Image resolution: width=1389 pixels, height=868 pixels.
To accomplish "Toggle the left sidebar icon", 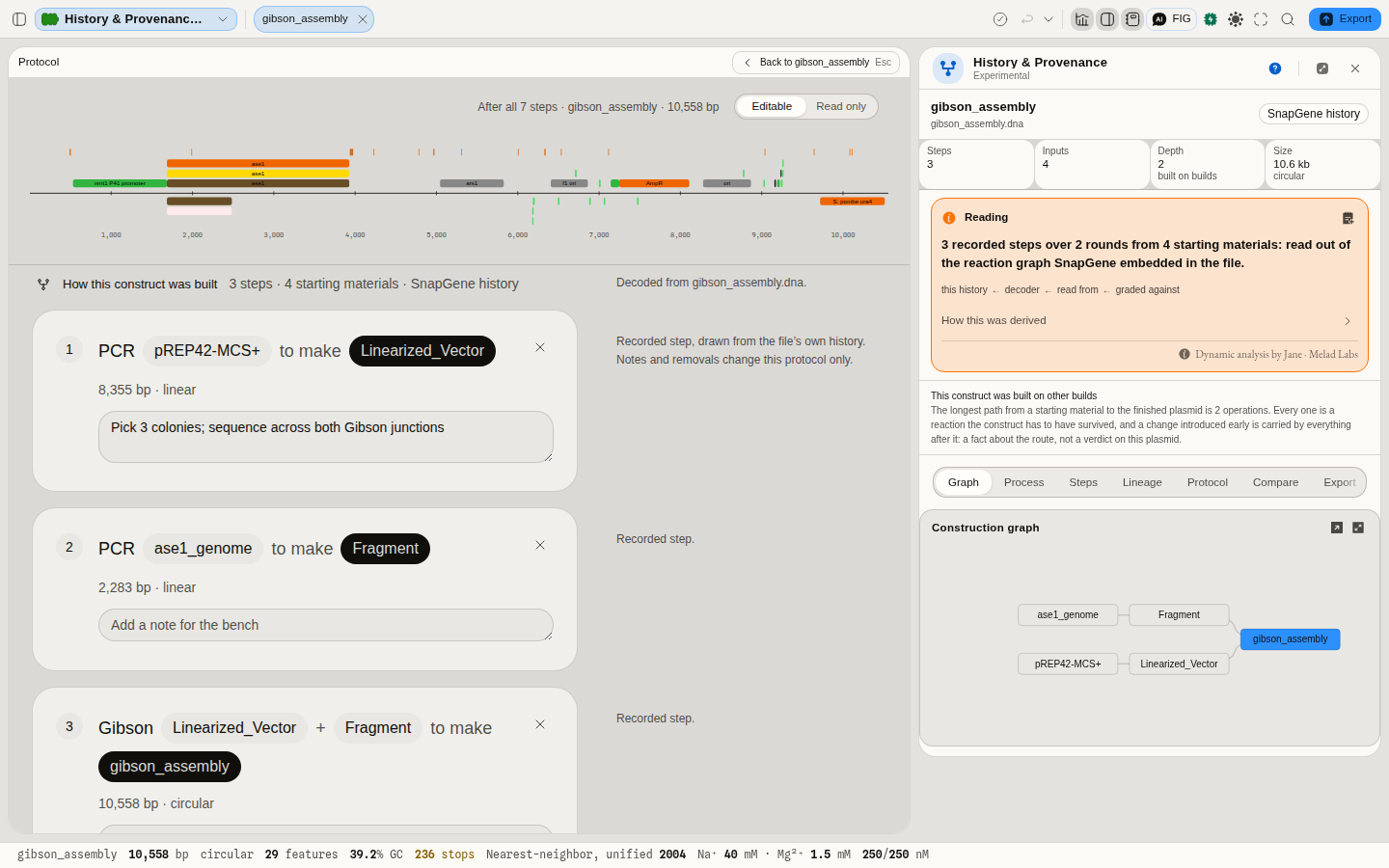I will tap(19, 19).
